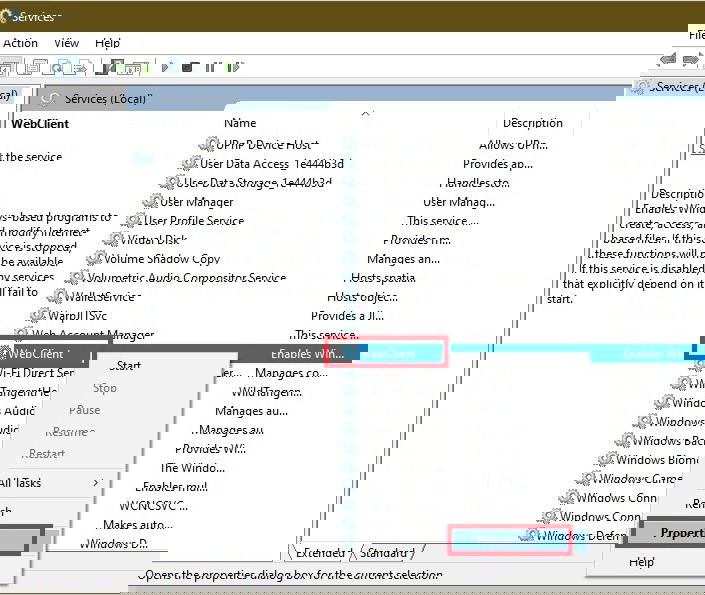Screen dimensions: 705x595
Task: Select the Volumetric Audio Compositor Service row
Action: coord(186,277)
